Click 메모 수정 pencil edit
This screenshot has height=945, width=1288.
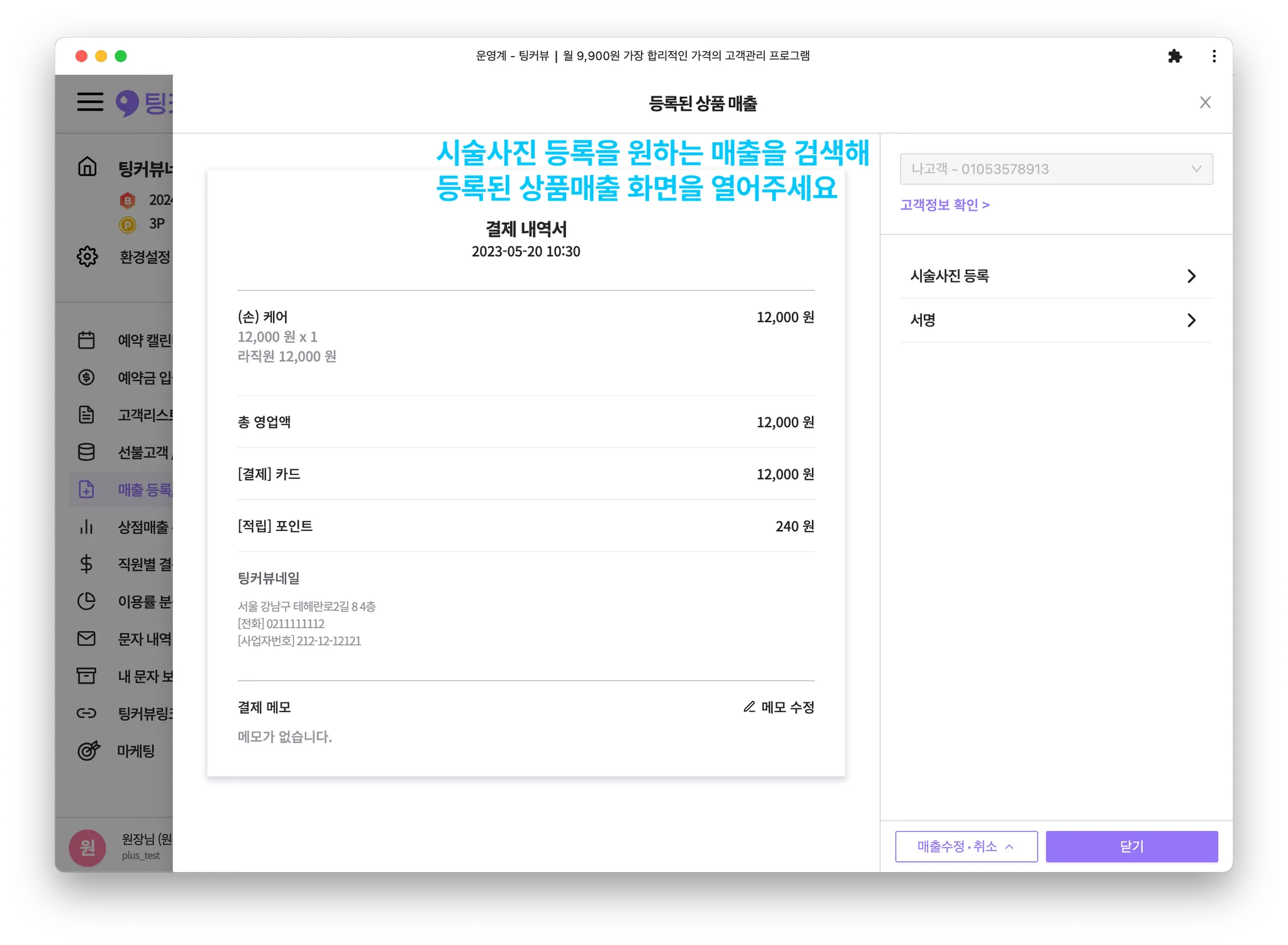(779, 707)
